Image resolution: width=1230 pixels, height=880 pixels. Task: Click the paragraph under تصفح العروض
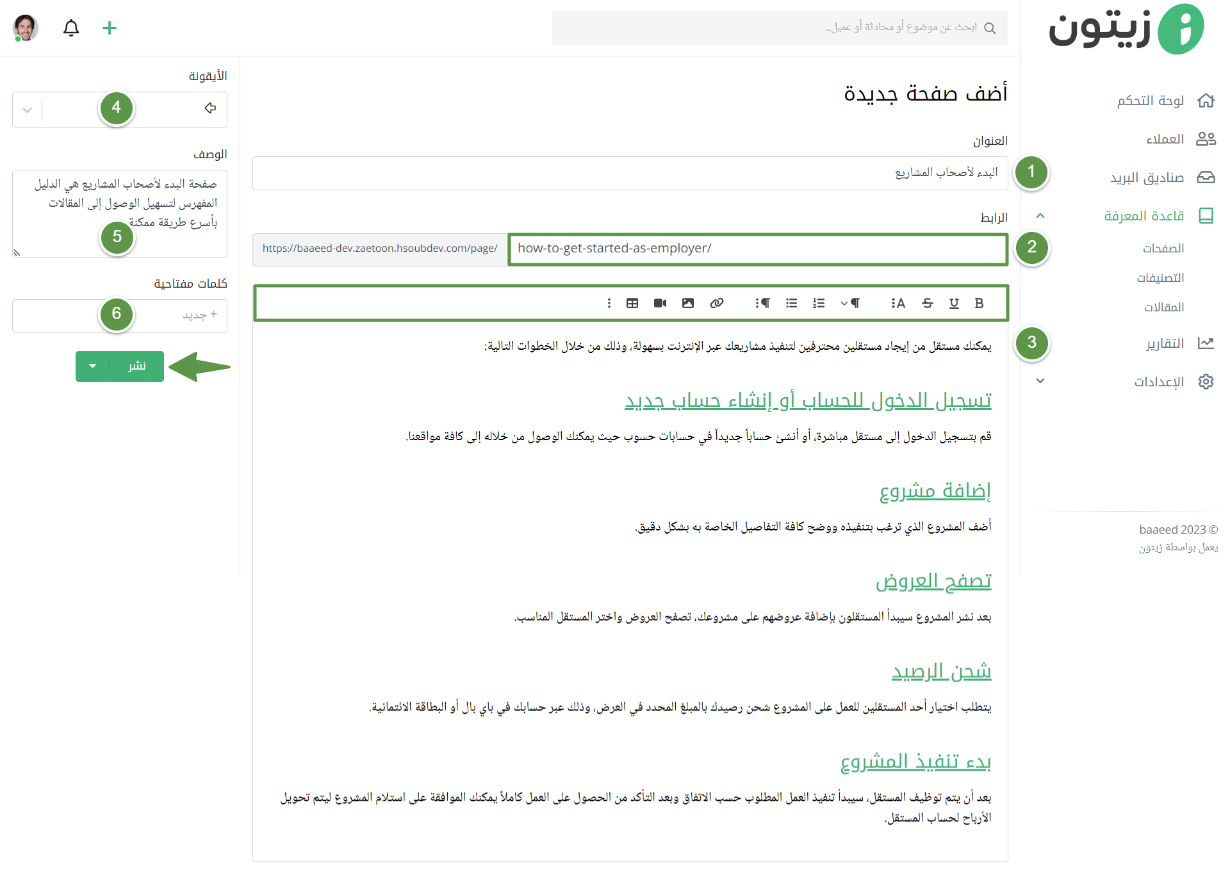(753, 617)
